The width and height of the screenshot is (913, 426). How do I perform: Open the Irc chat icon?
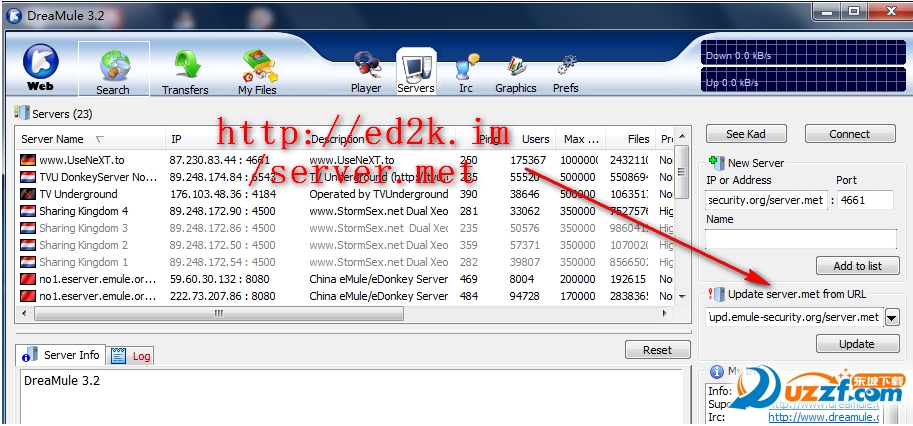coord(466,66)
